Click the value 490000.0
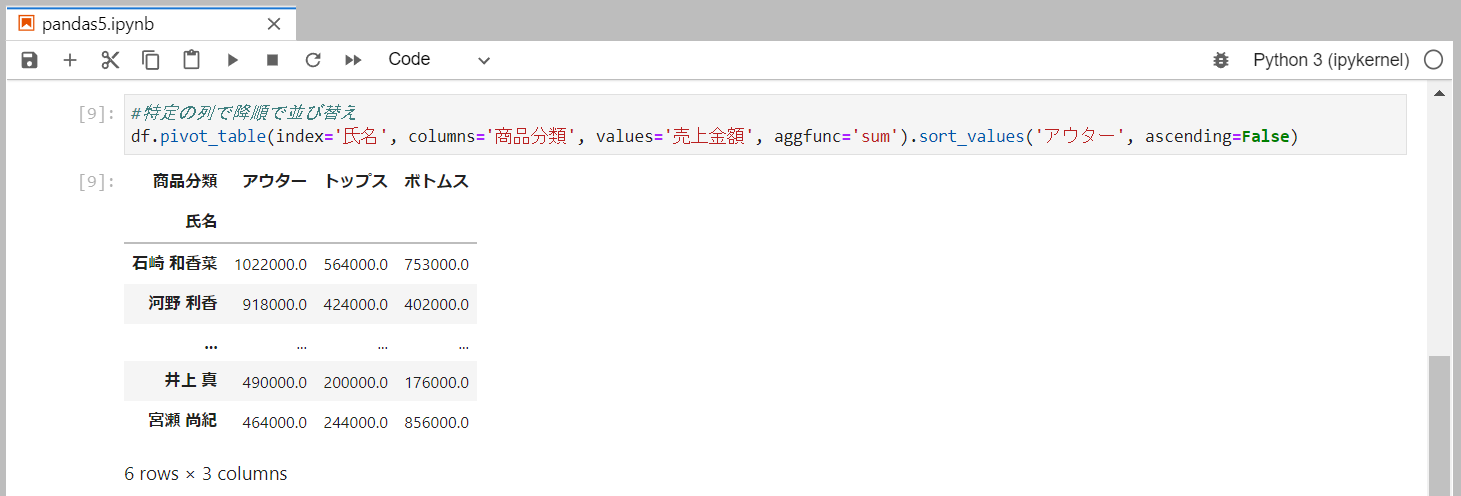Image resolution: width=1461 pixels, height=496 pixels. click(274, 382)
